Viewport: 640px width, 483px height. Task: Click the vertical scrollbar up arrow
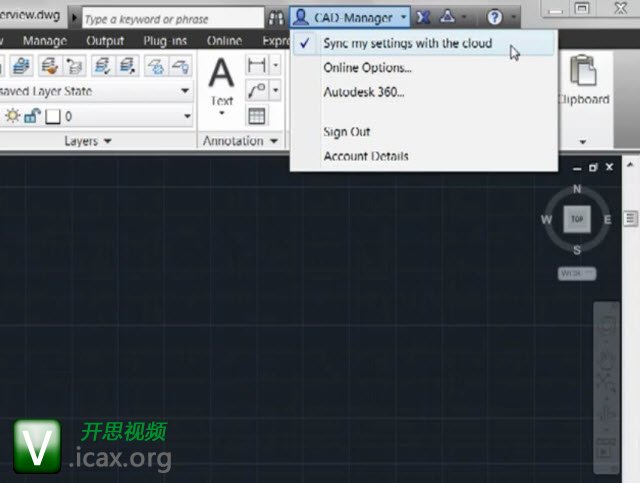click(x=630, y=165)
